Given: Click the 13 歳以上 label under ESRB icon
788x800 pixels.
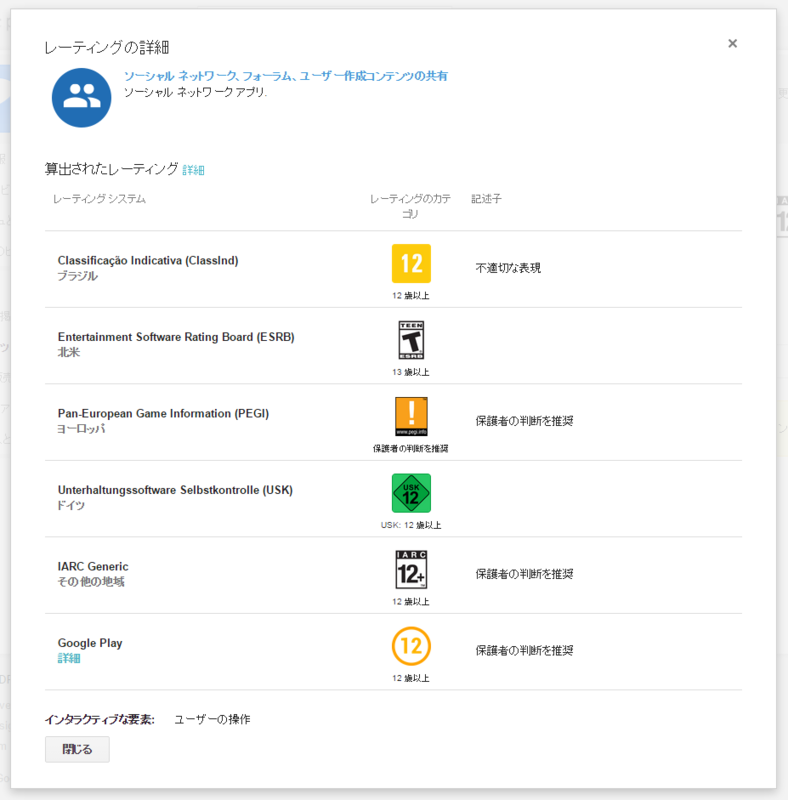Looking at the screenshot, I should pyautogui.click(x=411, y=372).
